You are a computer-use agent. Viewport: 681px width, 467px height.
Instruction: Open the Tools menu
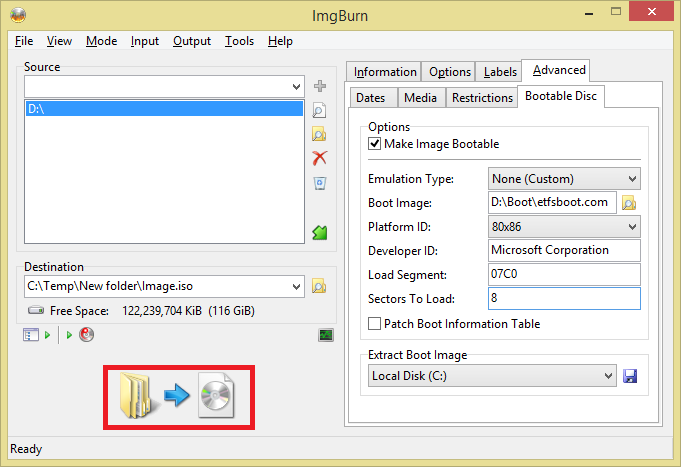click(239, 41)
